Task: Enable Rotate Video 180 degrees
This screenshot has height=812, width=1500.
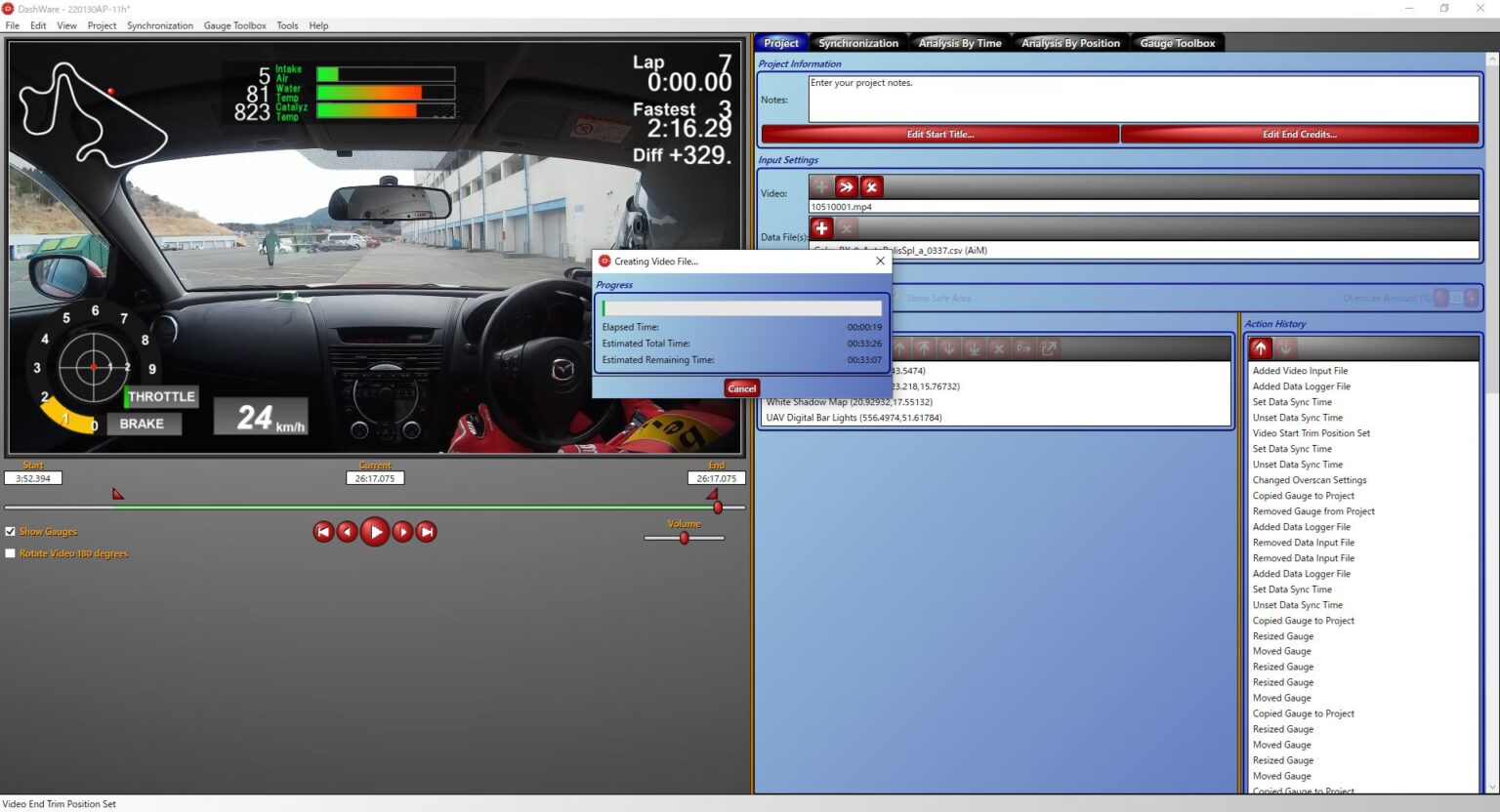Action: pyautogui.click(x=11, y=553)
